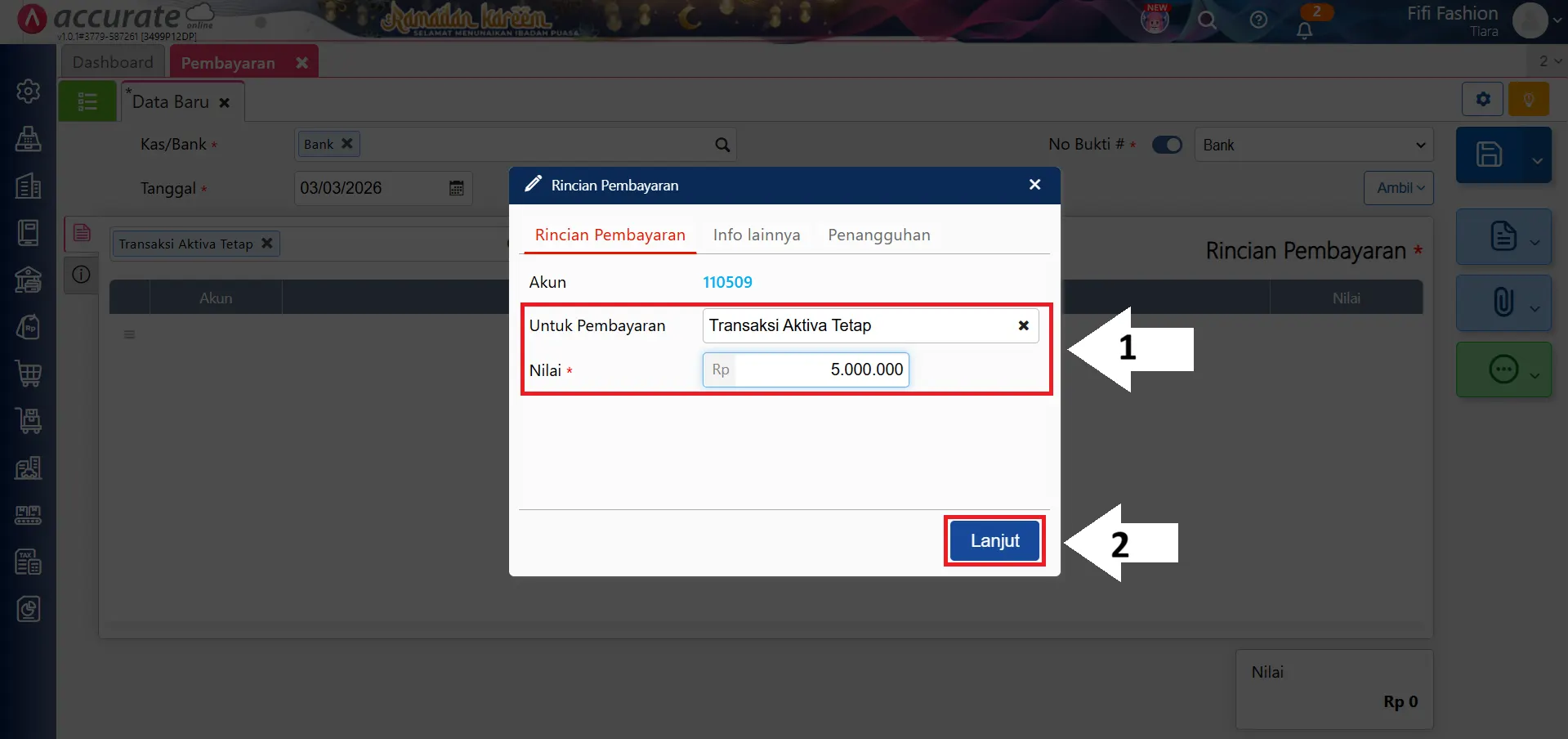Switch to the Info lainnya tab
The width and height of the screenshot is (1568, 739).
756,235
